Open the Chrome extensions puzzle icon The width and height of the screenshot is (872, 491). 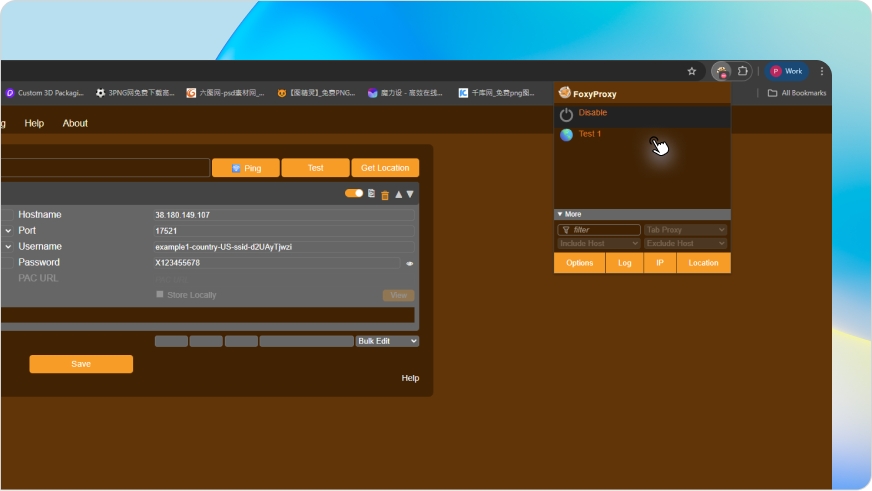click(x=743, y=71)
